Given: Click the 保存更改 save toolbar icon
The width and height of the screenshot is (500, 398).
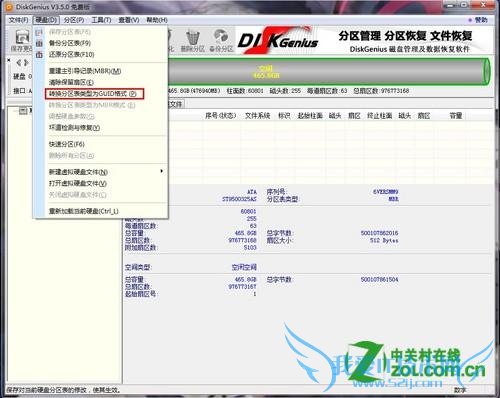Looking at the screenshot, I should click(x=22, y=40).
